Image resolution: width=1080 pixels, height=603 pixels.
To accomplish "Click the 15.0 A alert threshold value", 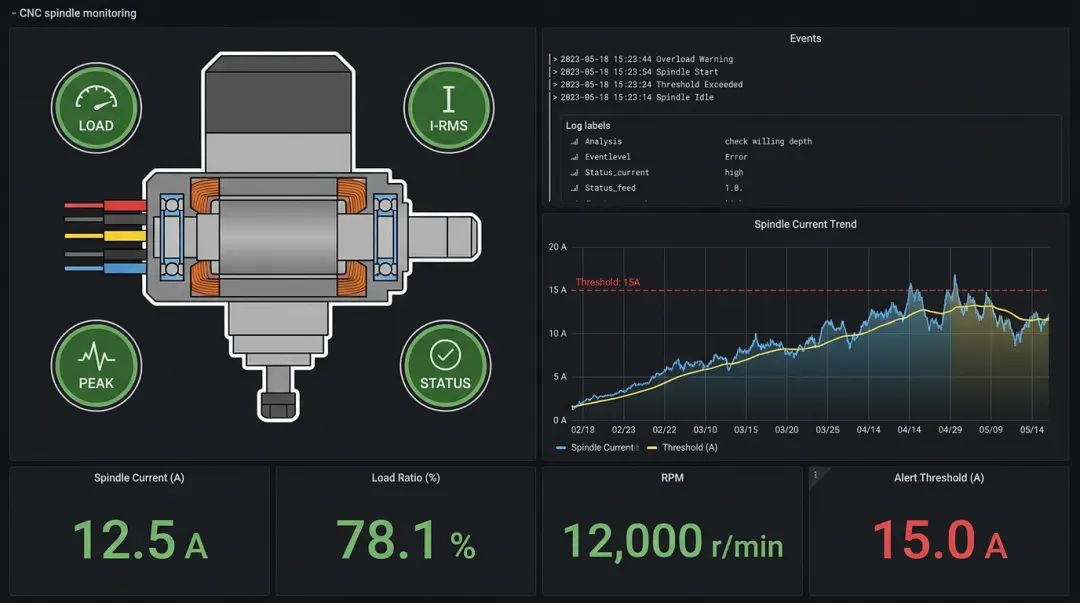I will point(939,540).
